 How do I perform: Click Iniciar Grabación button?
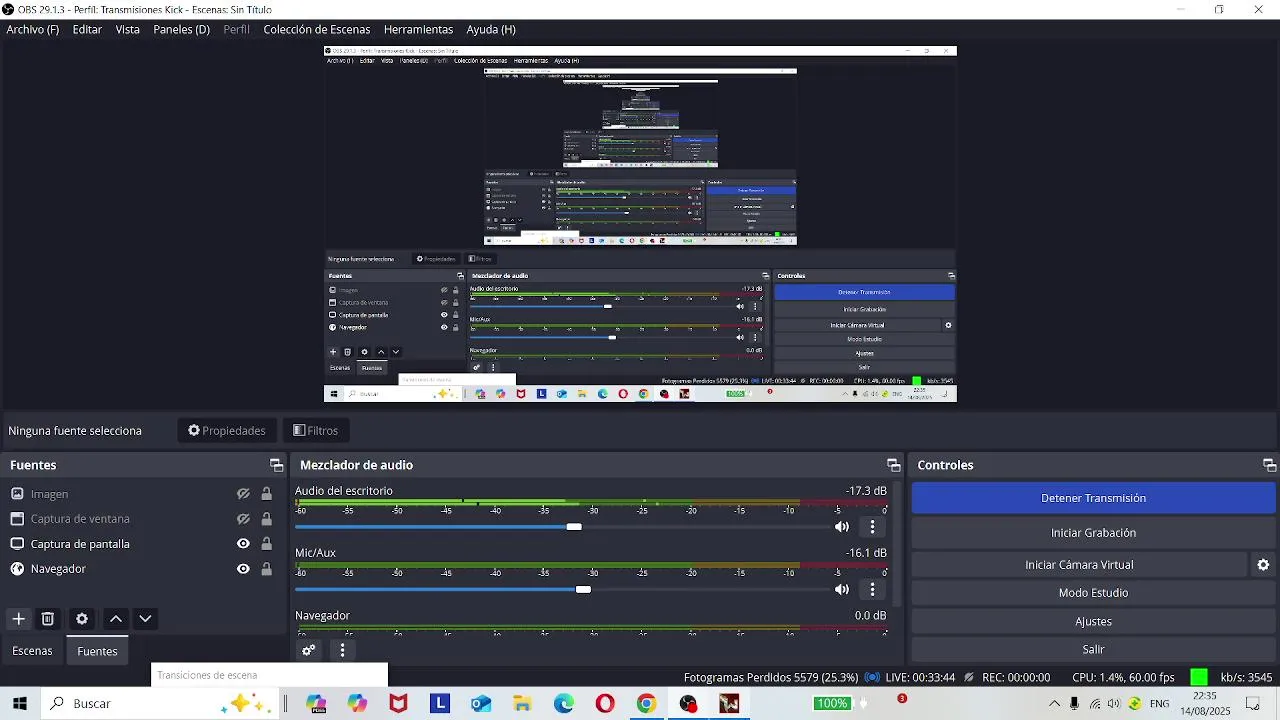(x=1093, y=533)
